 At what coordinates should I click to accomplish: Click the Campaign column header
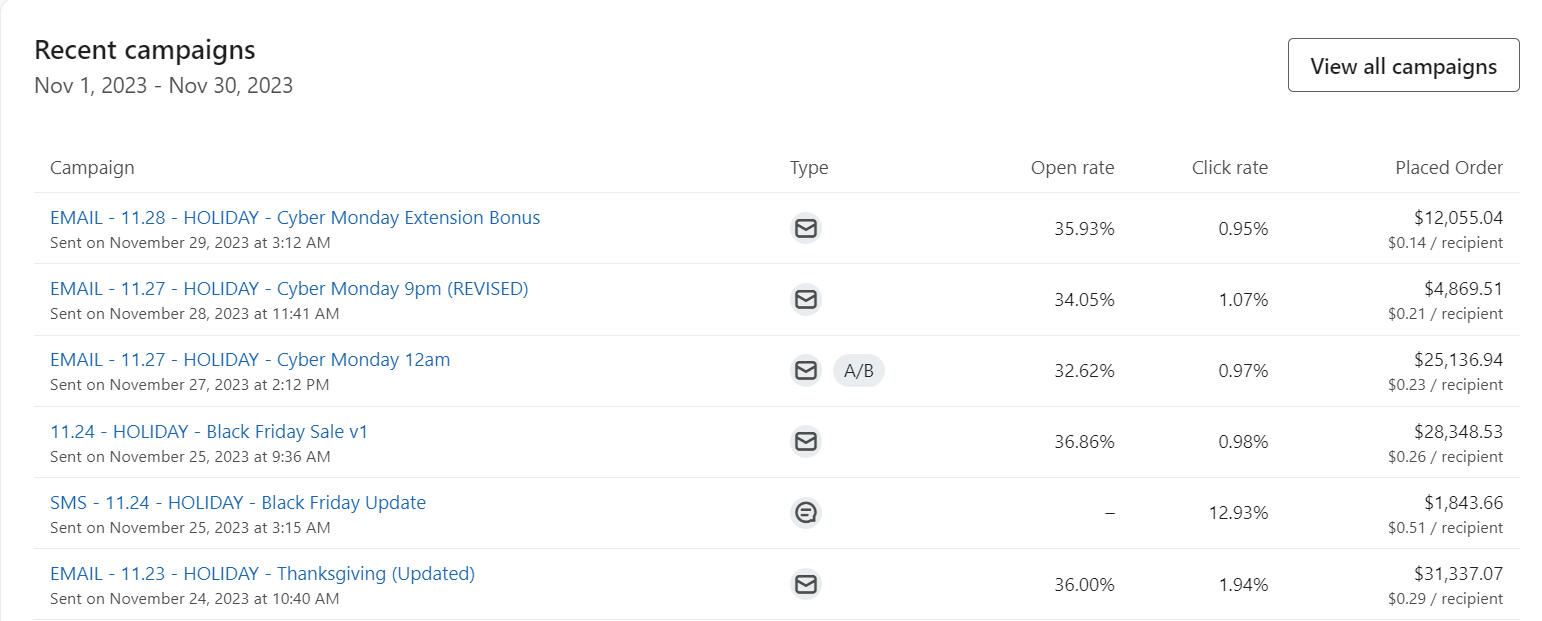(92, 168)
